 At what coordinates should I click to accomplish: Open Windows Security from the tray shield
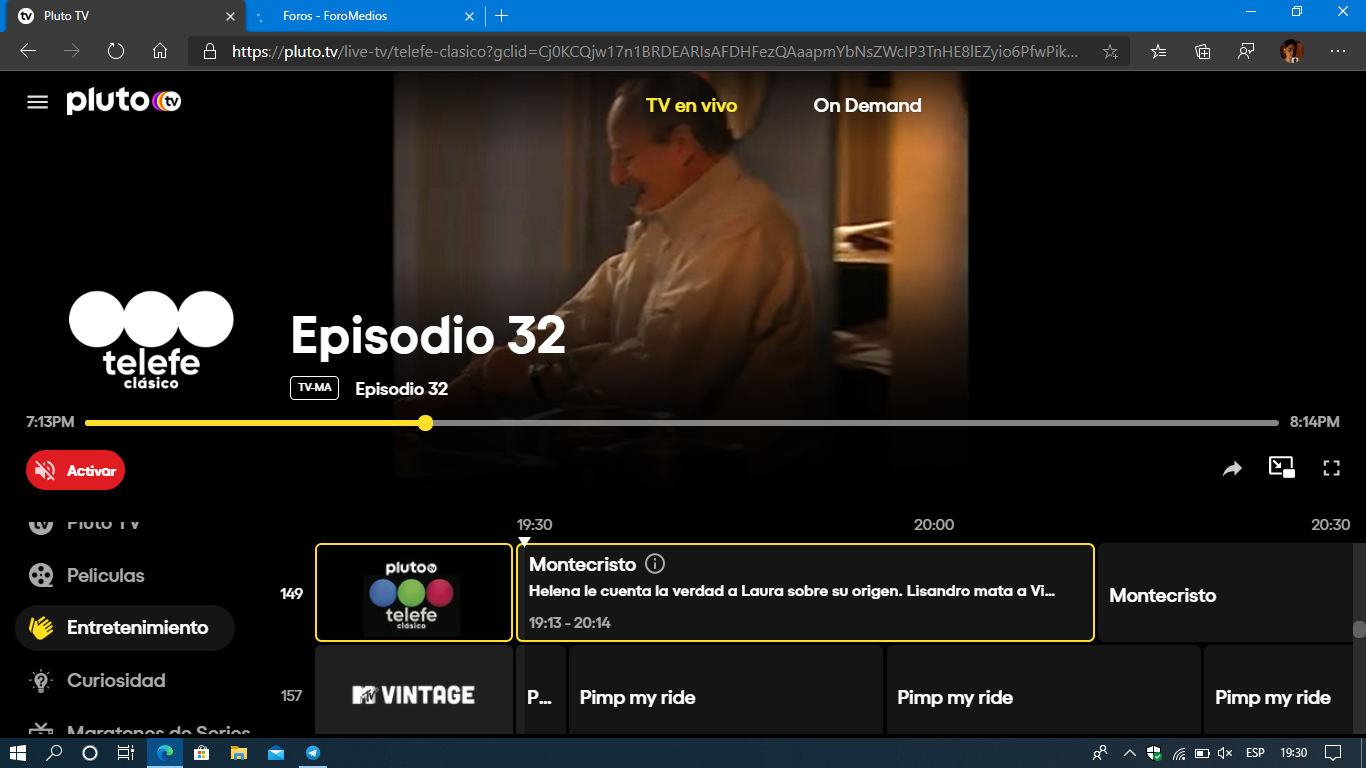pyautogui.click(x=1154, y=753)
